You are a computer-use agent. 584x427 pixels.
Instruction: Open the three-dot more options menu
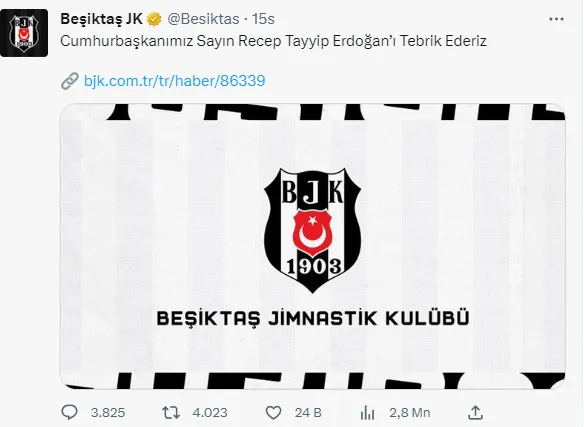[x=556, y=19]
